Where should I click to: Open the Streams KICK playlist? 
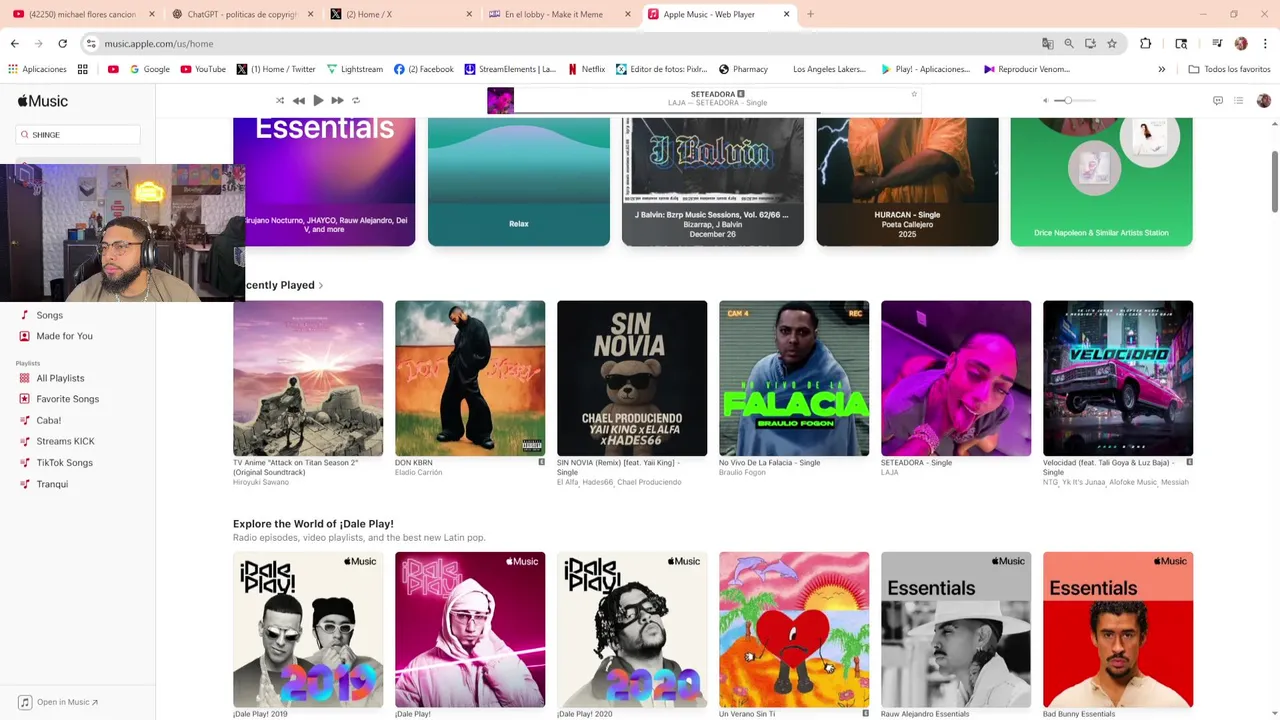coord(65,441)
